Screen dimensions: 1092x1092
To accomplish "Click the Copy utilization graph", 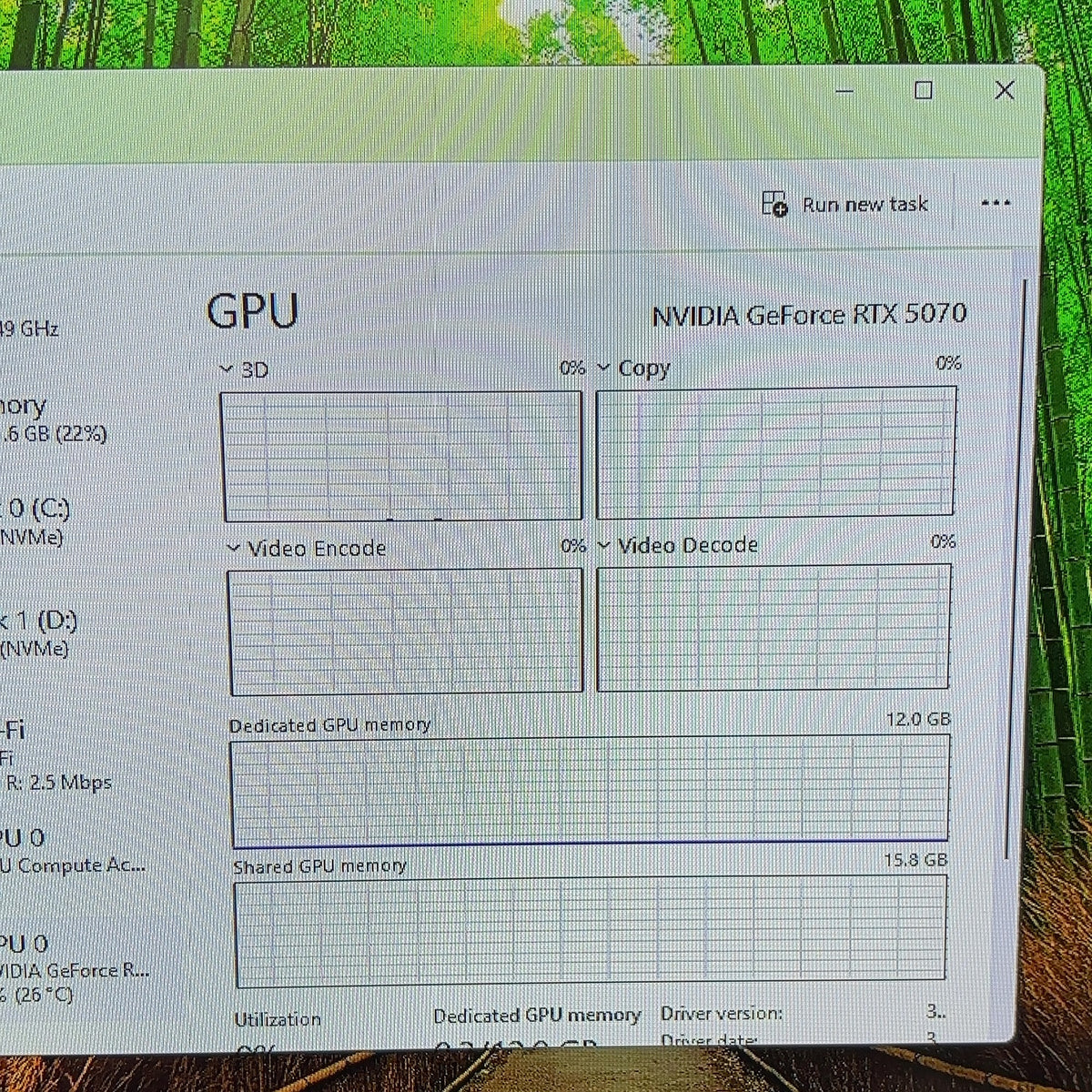I will [775, 451].
